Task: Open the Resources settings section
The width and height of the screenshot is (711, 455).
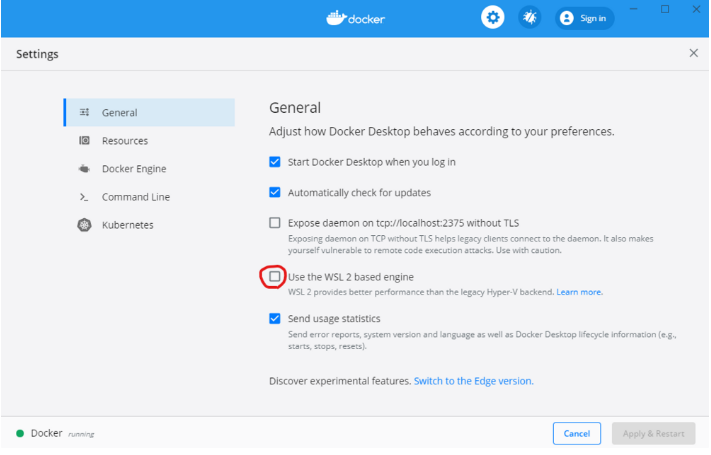Action: pos(150,141)
